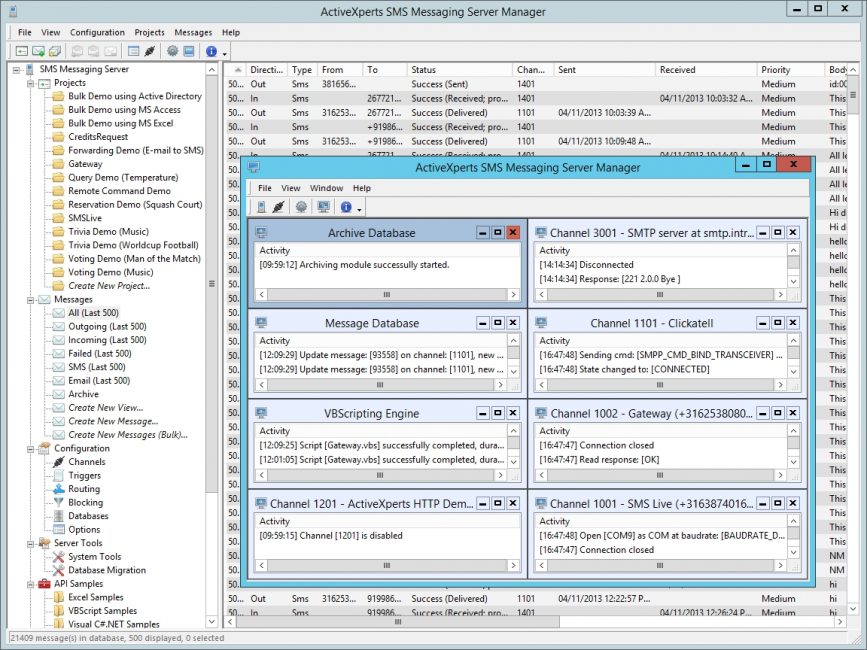Click the tree panel scroll-down arrow
The image size is (867, 650).
coord(212,622)
